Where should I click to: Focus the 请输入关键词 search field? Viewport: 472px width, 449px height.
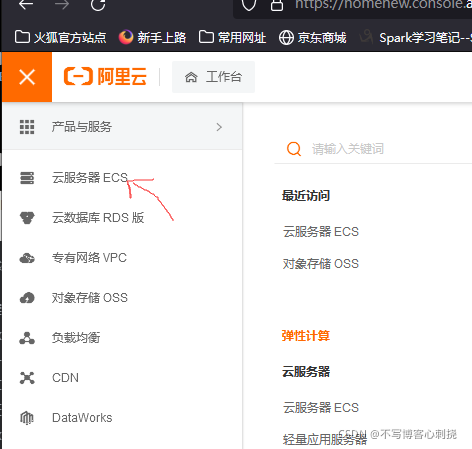[x=373, y=149]
